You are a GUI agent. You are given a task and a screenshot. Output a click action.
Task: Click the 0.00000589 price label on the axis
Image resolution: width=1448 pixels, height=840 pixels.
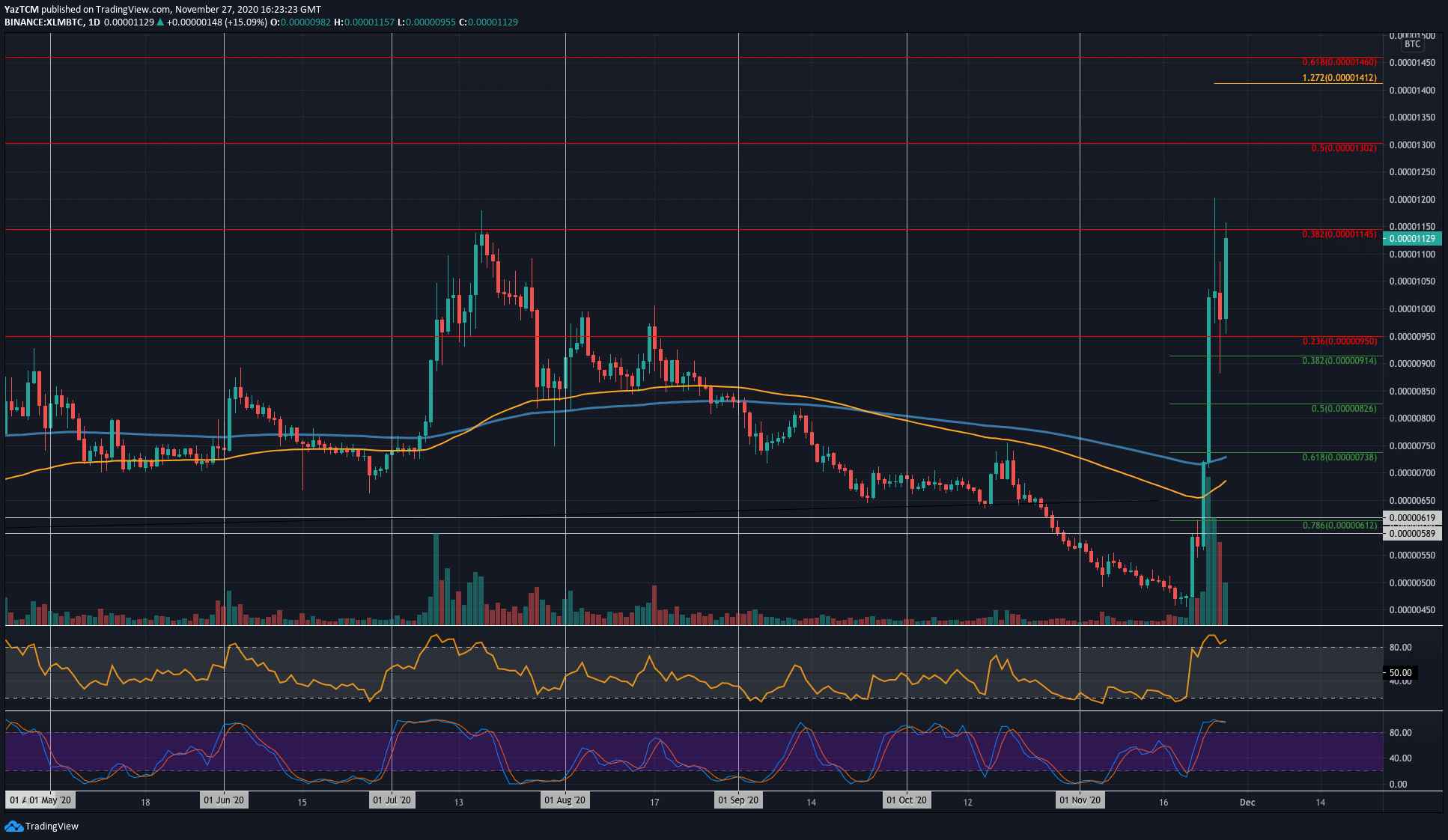(1411, 535)
